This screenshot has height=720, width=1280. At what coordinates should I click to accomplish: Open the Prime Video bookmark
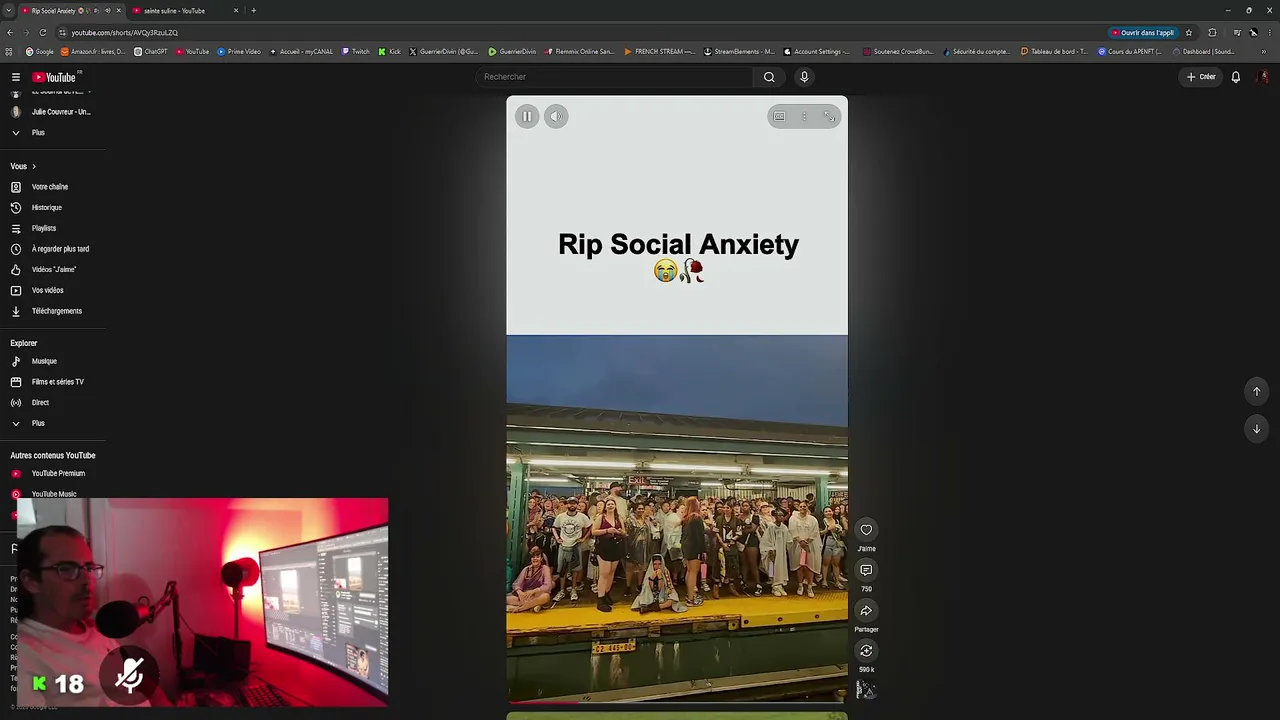[240, 52]
